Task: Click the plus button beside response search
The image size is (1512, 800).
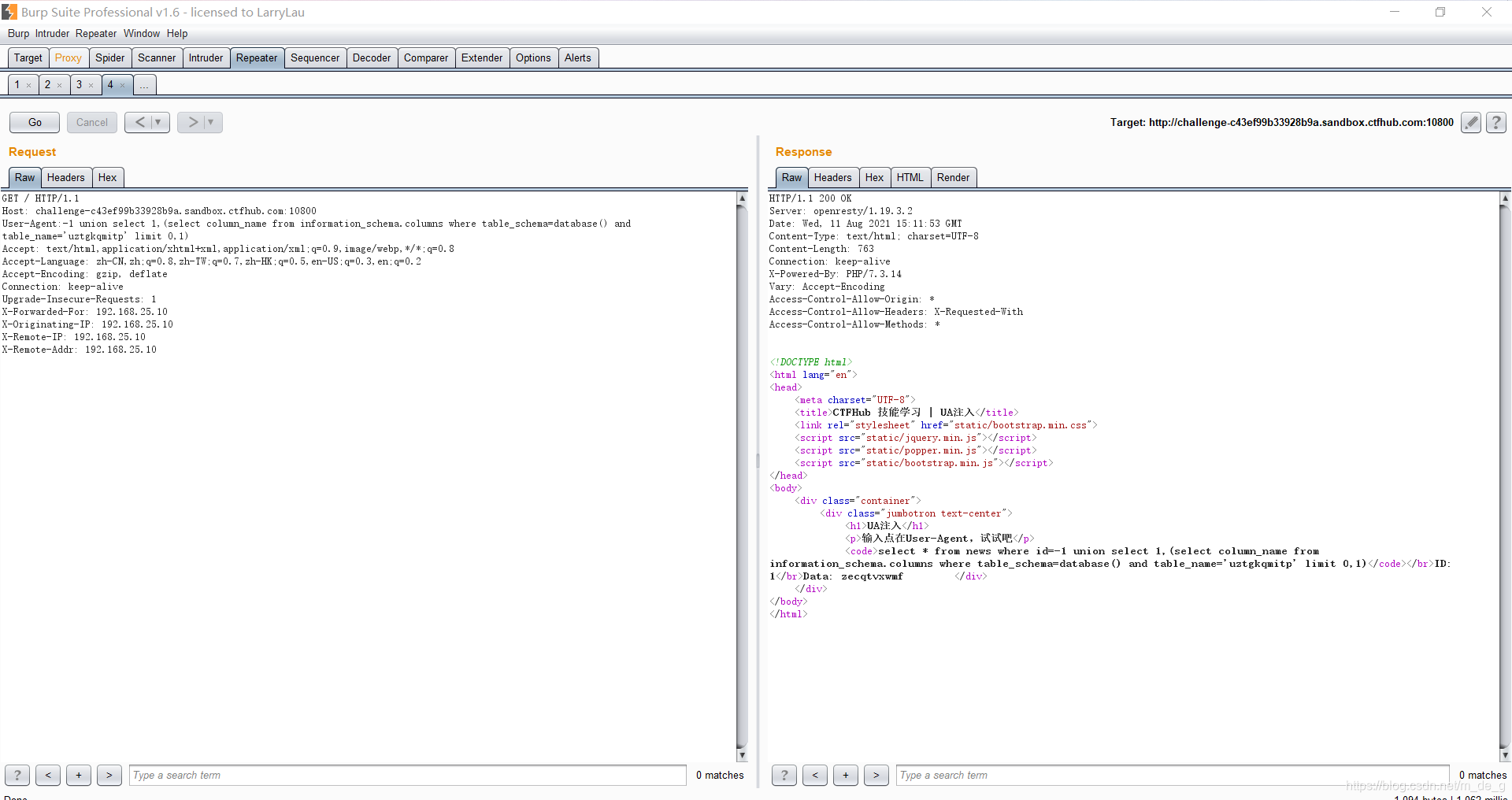Action: pos(846,775)
